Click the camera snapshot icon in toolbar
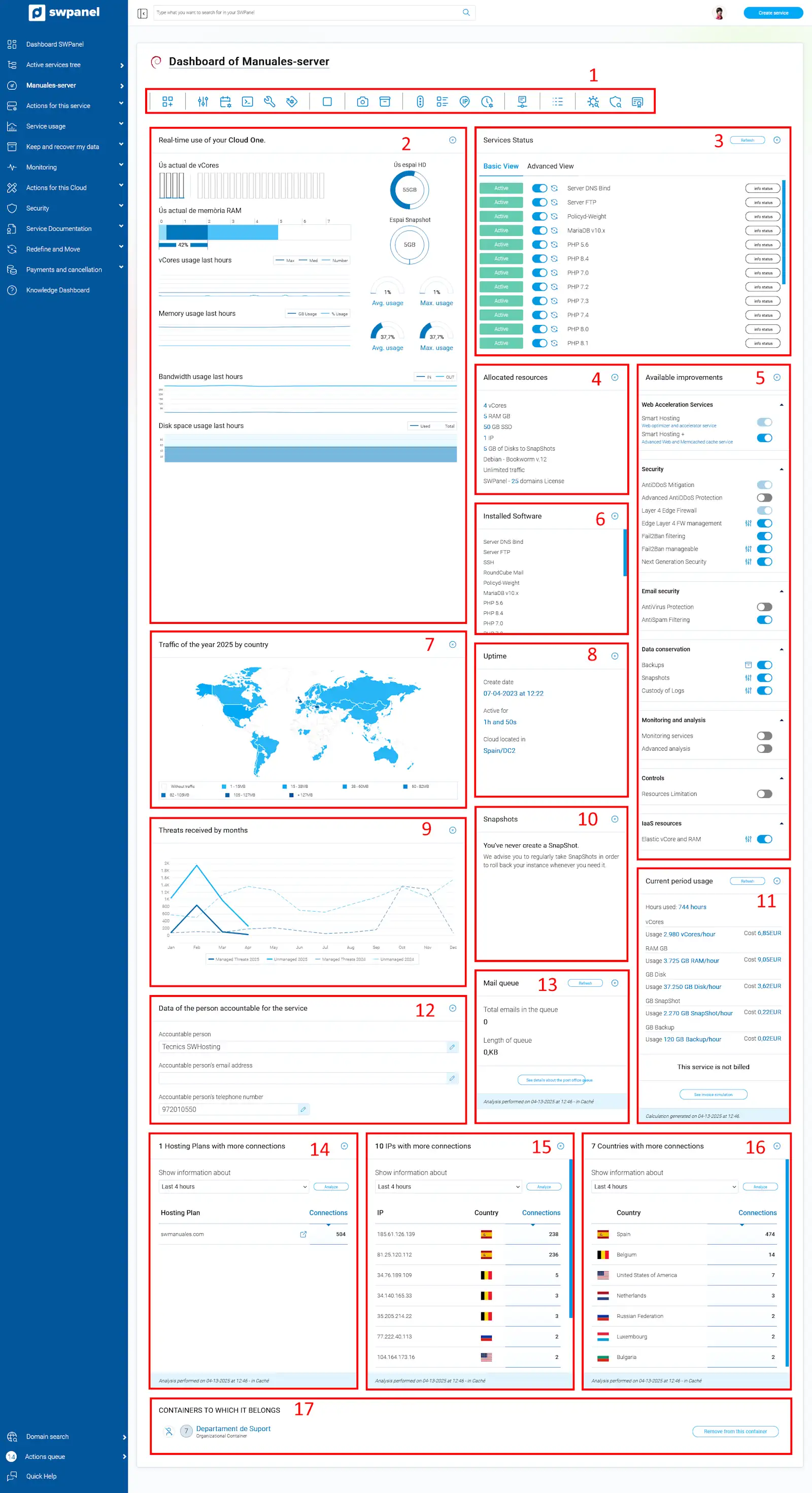This screenshot has width=812, height=1493. [x=362, y=102]
